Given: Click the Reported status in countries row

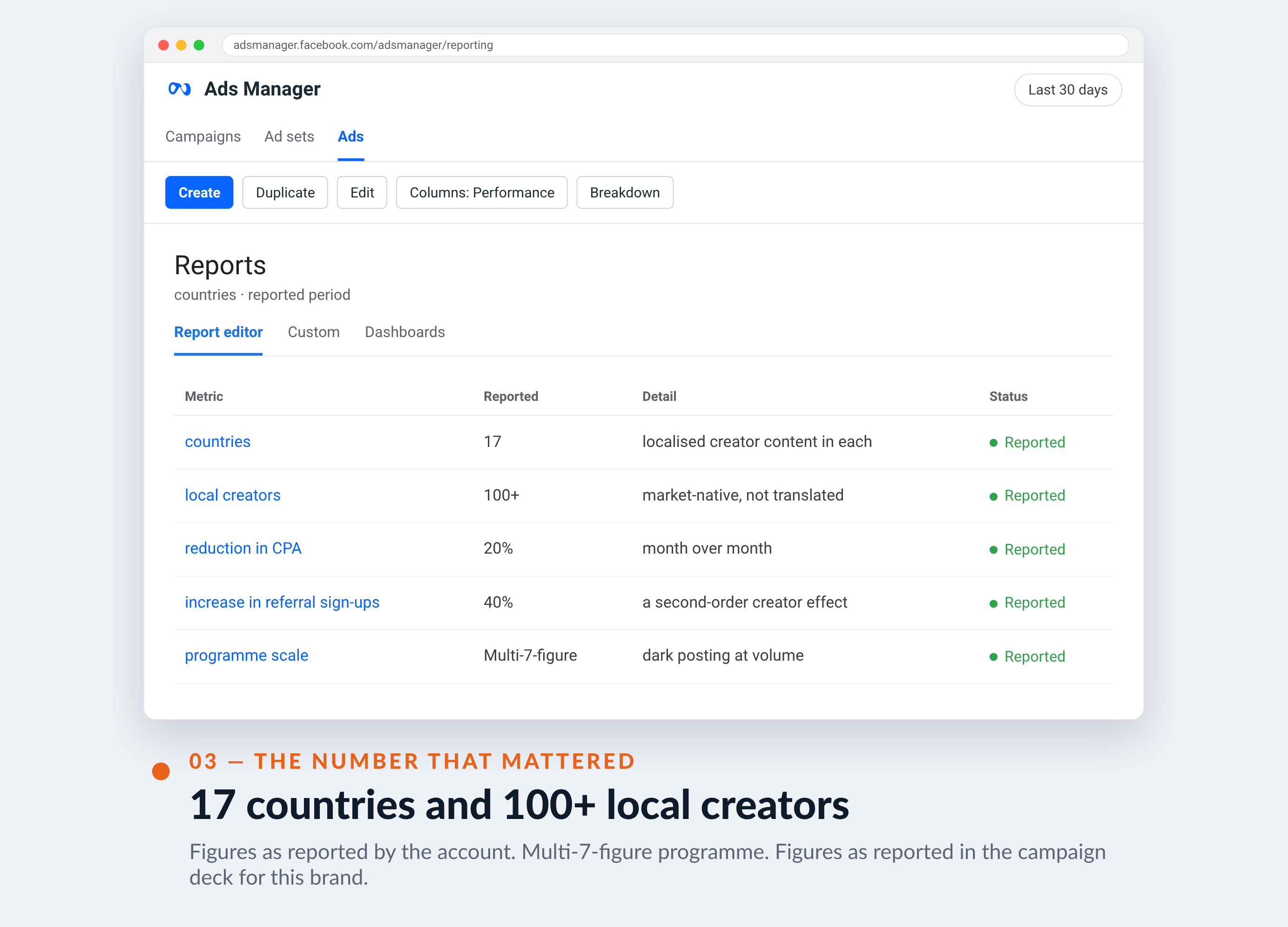Looking at the screenshot, I should pos(1027,442).
